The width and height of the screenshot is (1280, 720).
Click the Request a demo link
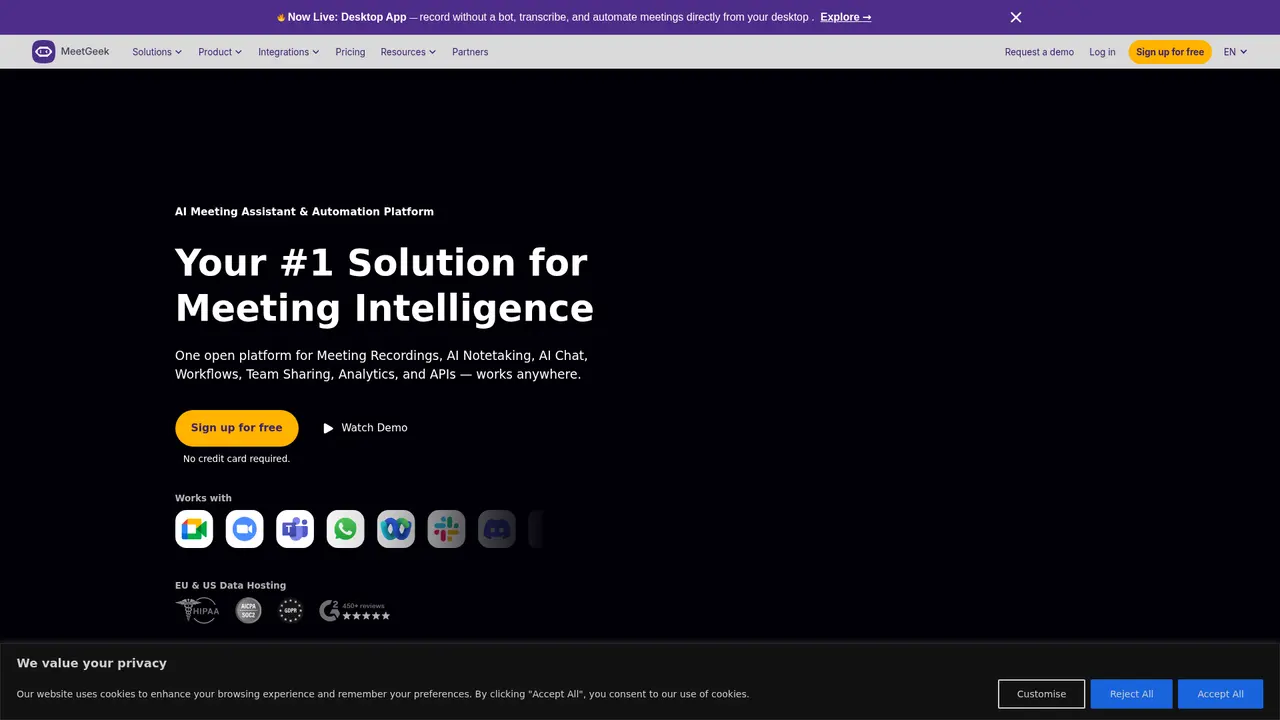tap(1039, 52)
